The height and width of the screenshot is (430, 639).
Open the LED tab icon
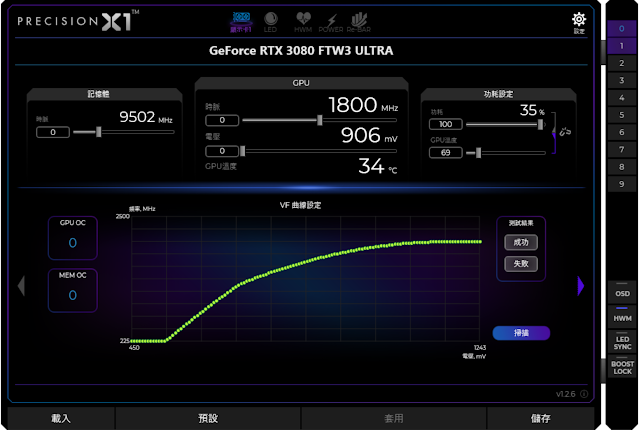pos(270,22)
